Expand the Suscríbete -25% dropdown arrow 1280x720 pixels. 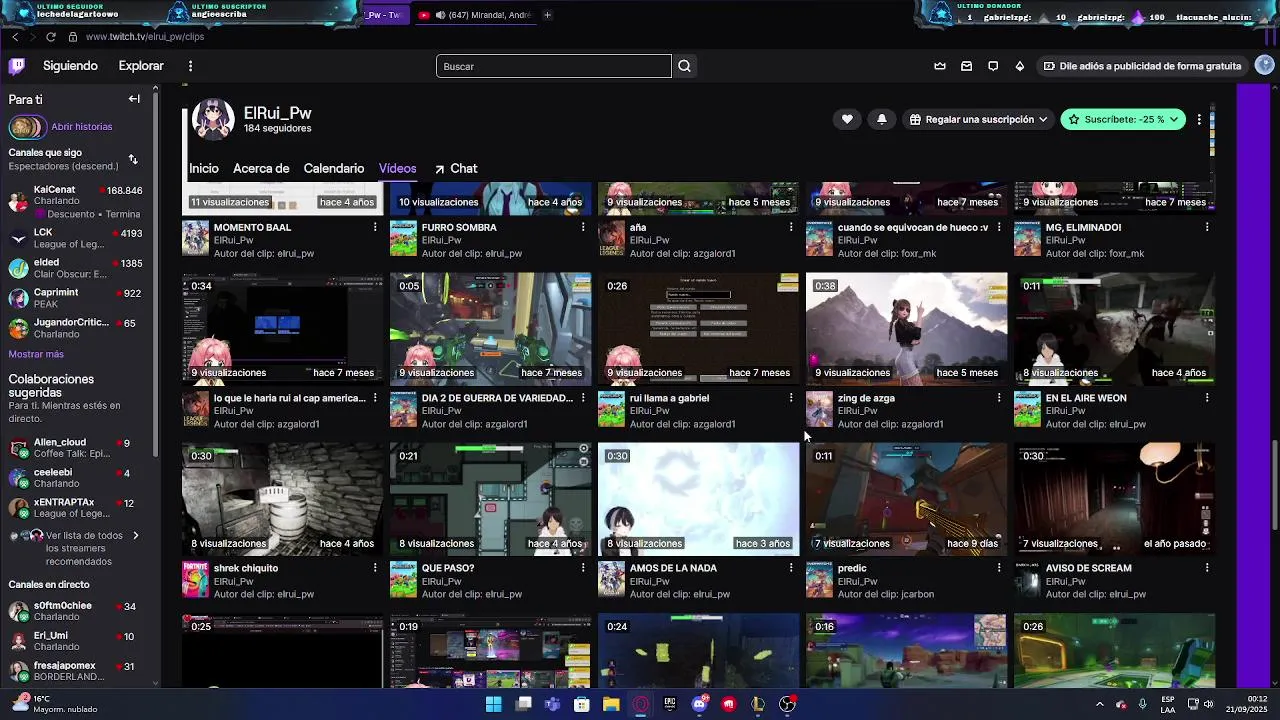pyautogui.click(x=1174, y=119)
